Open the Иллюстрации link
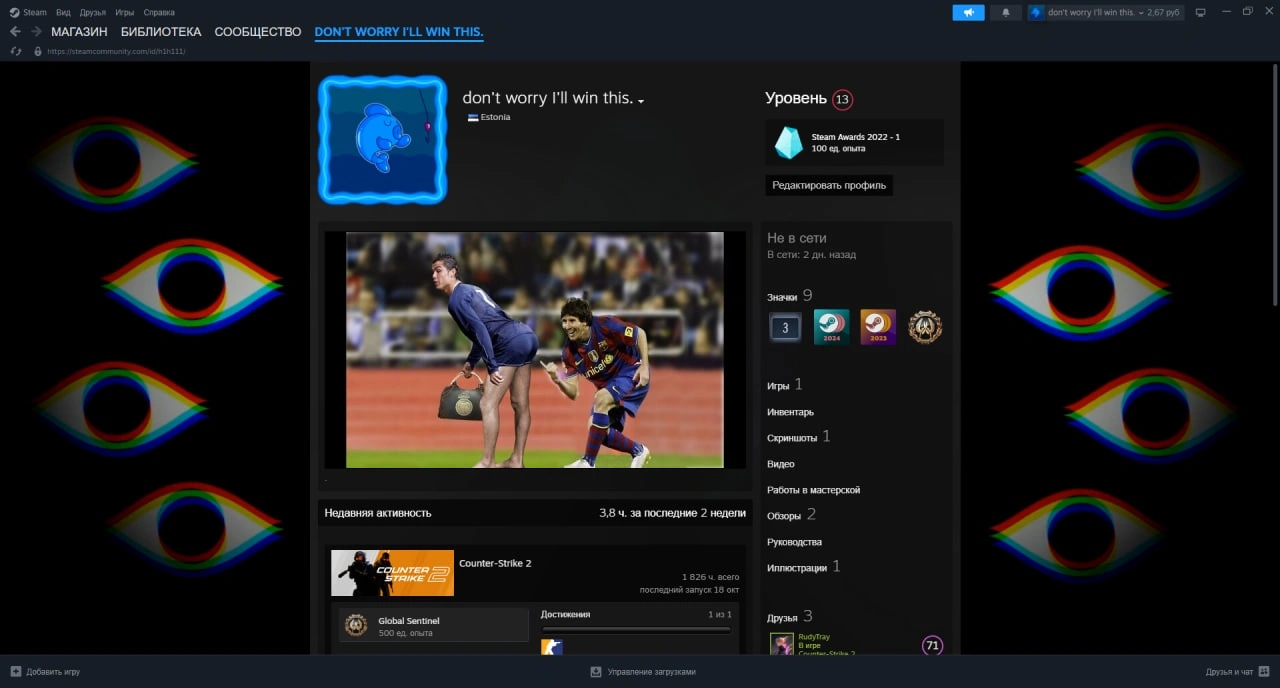This screenshot has width=1280, height=688. coord(797,568)
